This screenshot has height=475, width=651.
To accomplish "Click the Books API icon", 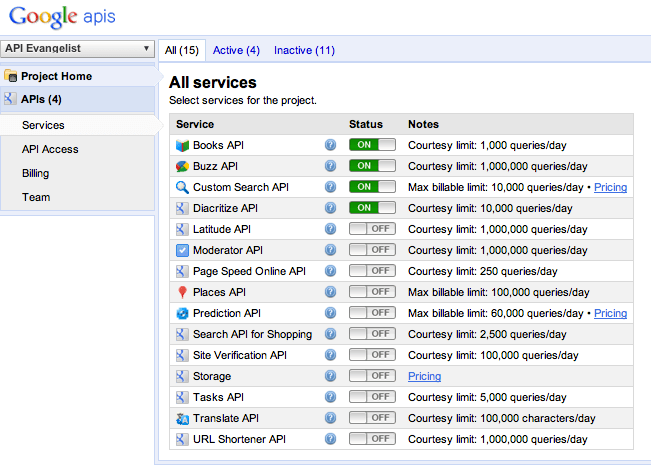I will pos(182,145).
